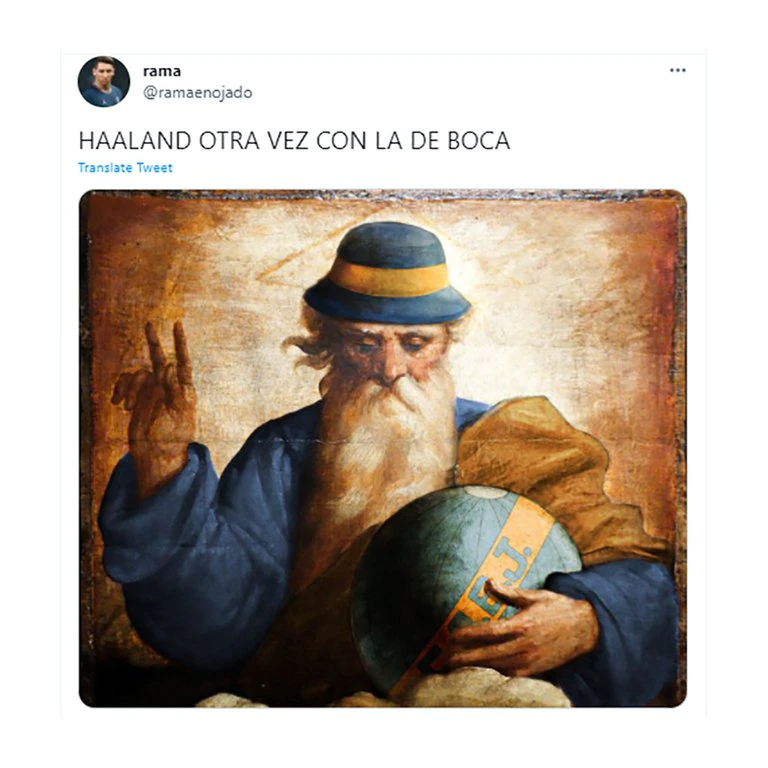Click the display name "rama"
Screen dimensions: 768x768
(x=162, y=72)
